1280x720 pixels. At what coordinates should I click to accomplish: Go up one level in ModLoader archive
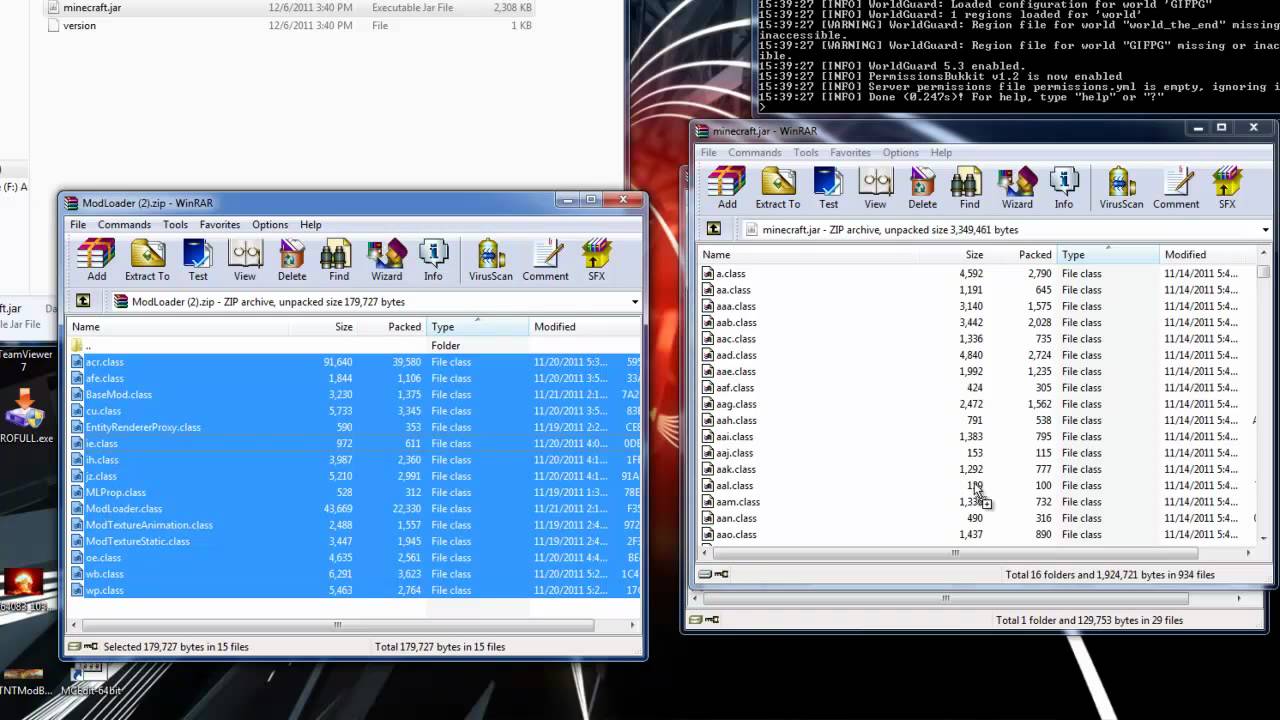tap(83, 301)
